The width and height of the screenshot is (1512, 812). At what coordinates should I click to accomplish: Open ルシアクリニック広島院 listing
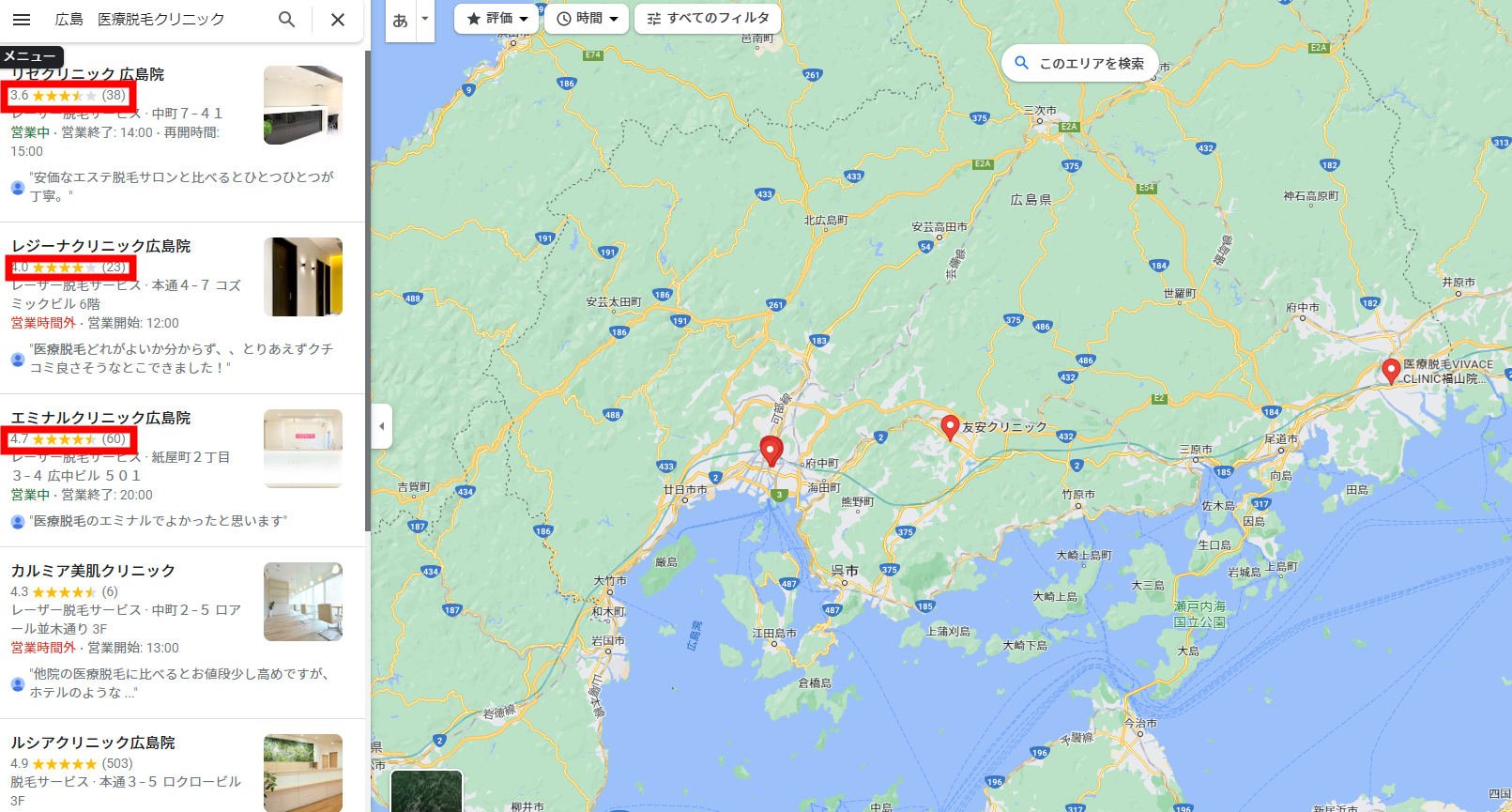[93, 743]
